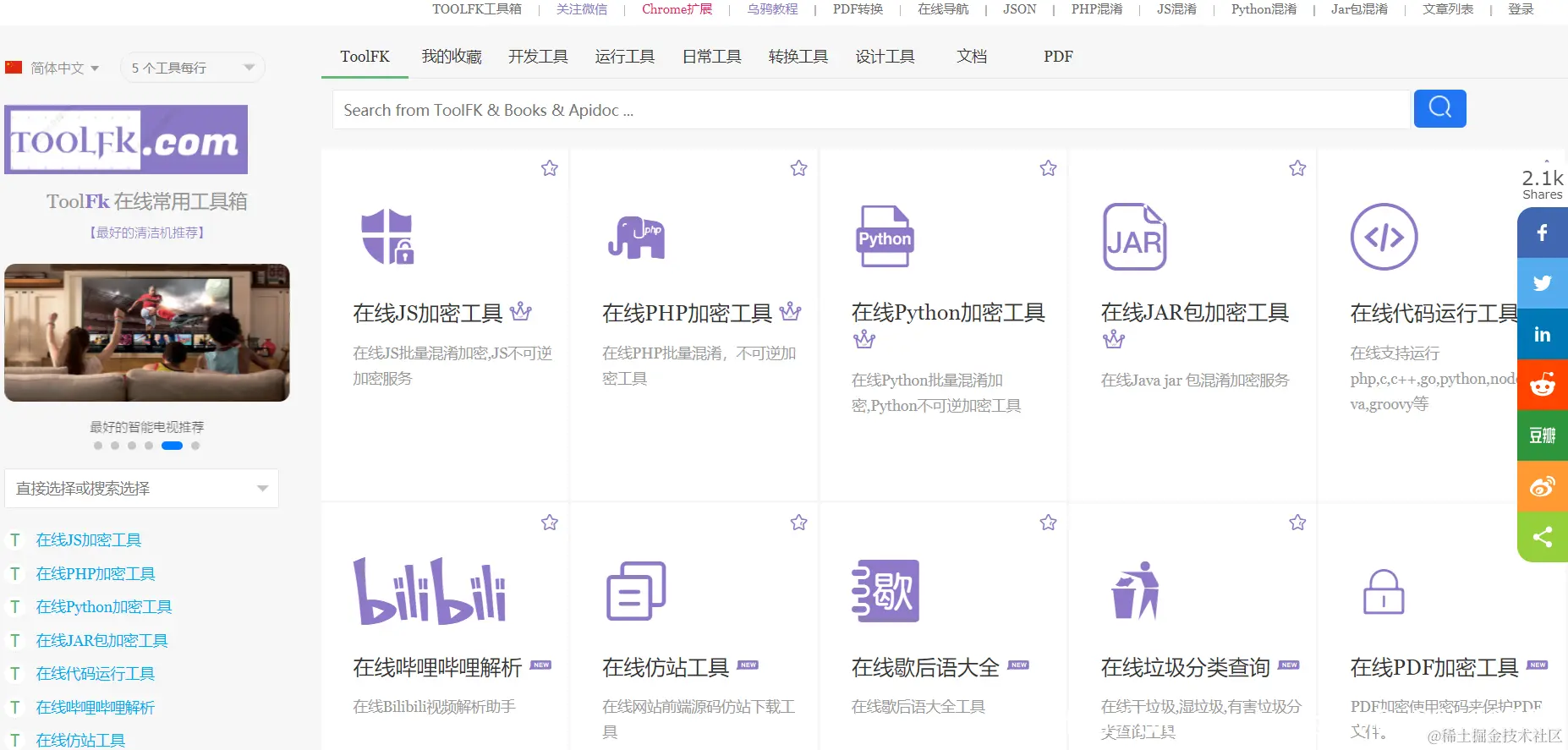Open the bilibili logo tool
1568x750 pixels.
(430, 591)
